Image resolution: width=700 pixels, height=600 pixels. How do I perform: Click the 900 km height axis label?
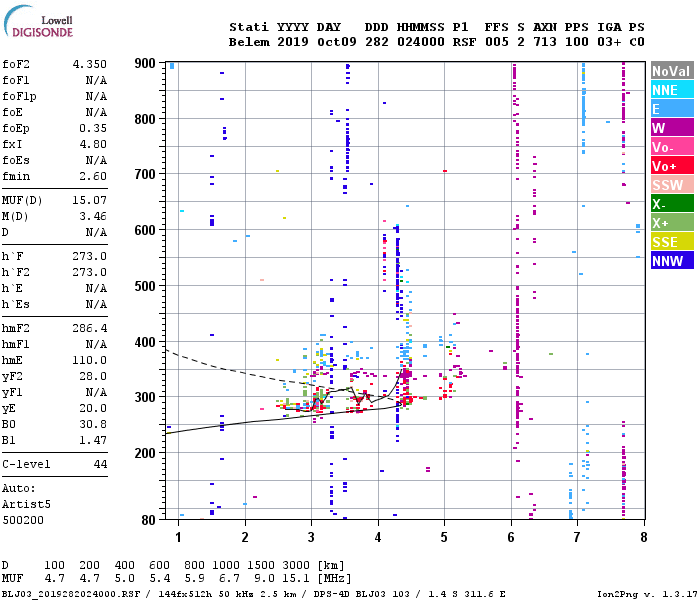point(145,63)
